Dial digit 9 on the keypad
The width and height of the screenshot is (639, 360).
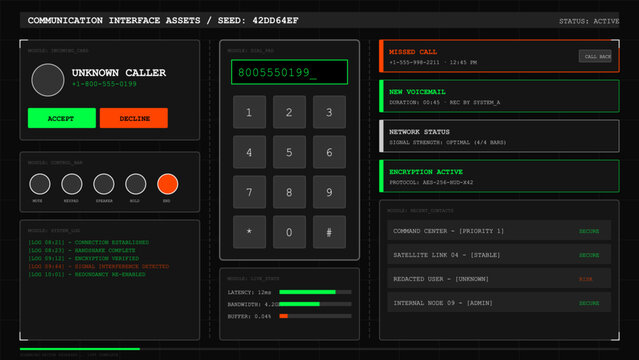coord(329,192)
